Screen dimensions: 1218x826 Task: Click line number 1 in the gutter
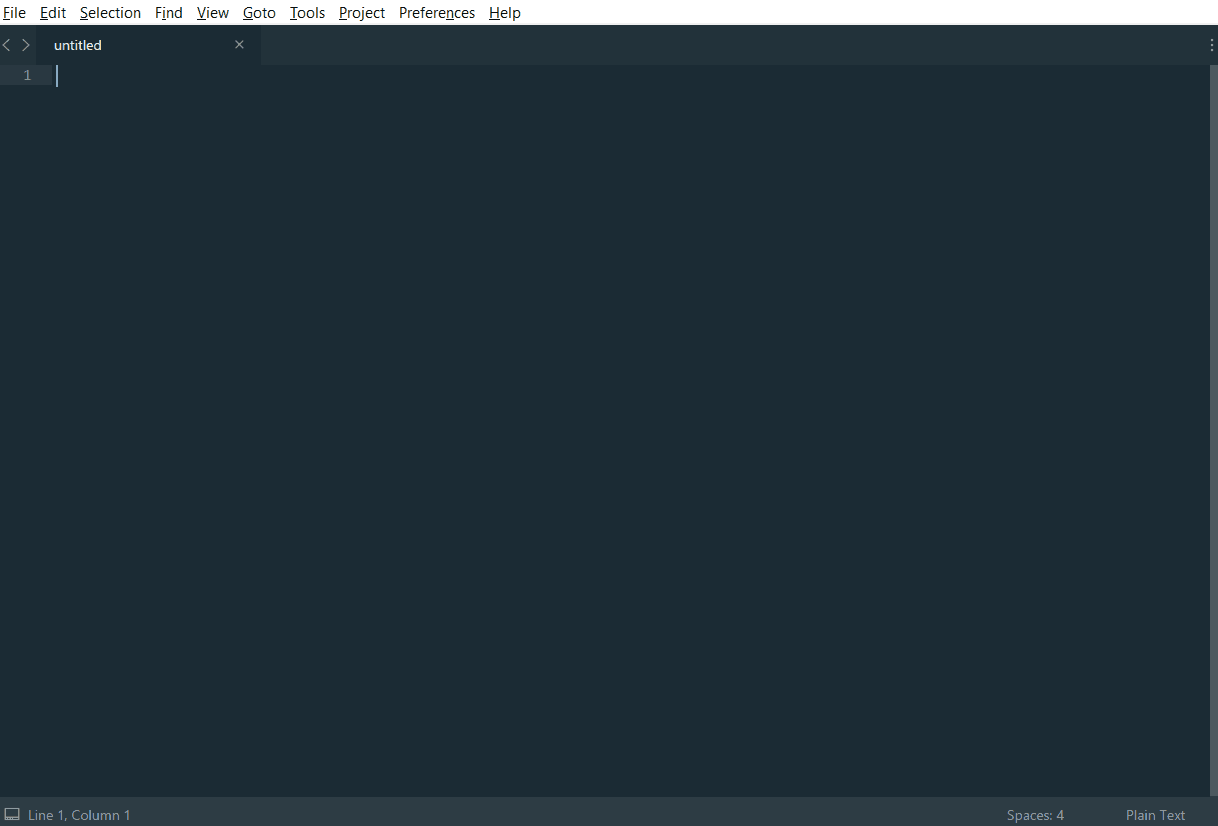(x=28, y=76)
